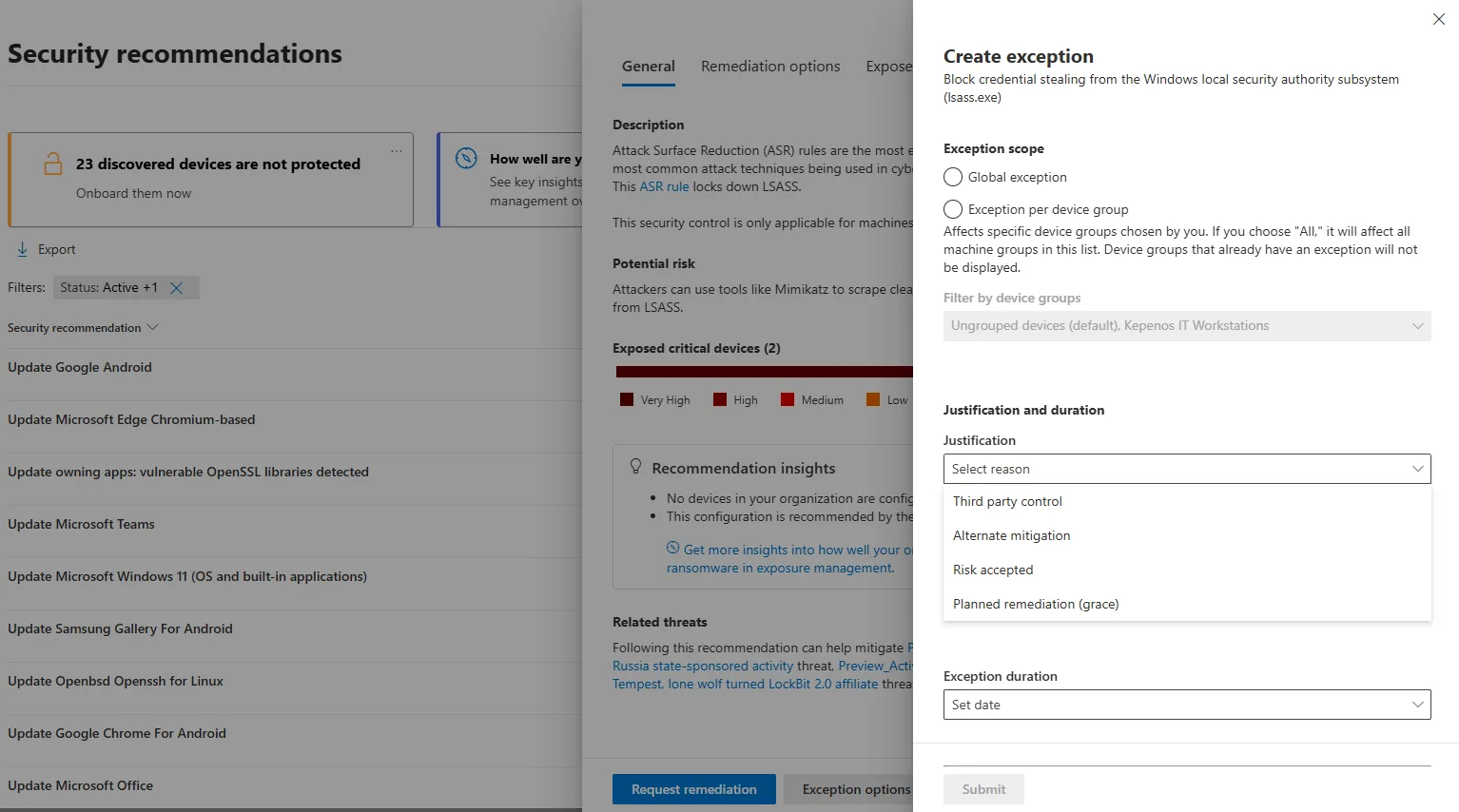Click the compass icon on the insights card
Screen dimensions: 1459x812
(x=466, y=158)
